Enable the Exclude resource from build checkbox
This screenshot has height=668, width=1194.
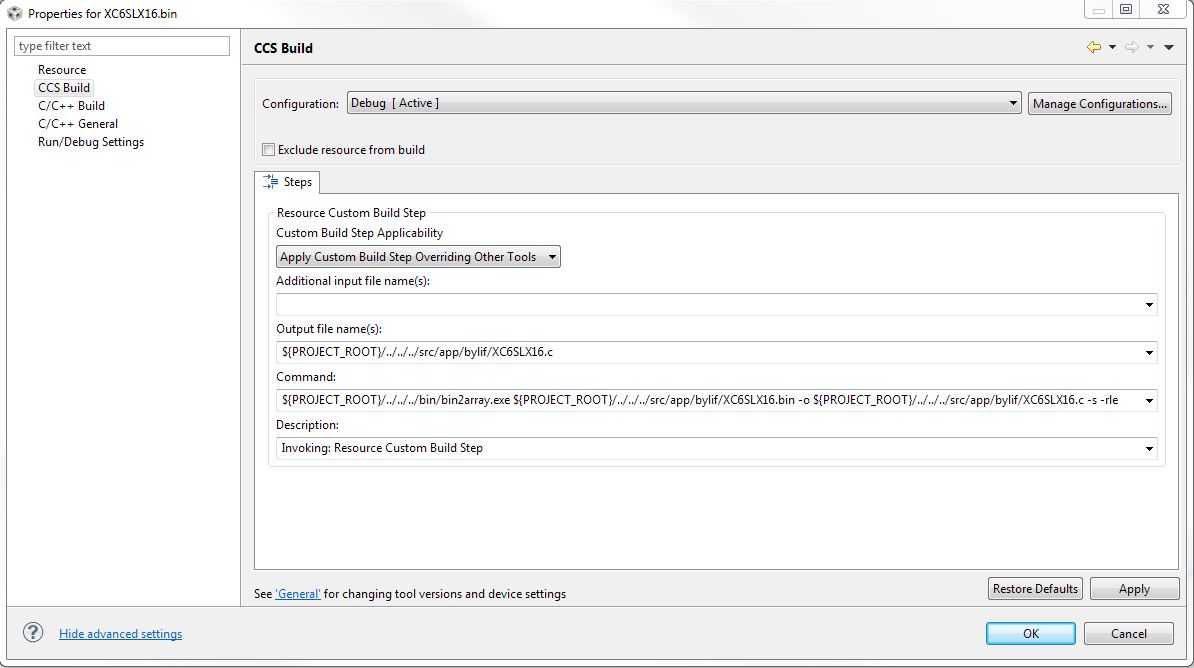tap(268, 148)
